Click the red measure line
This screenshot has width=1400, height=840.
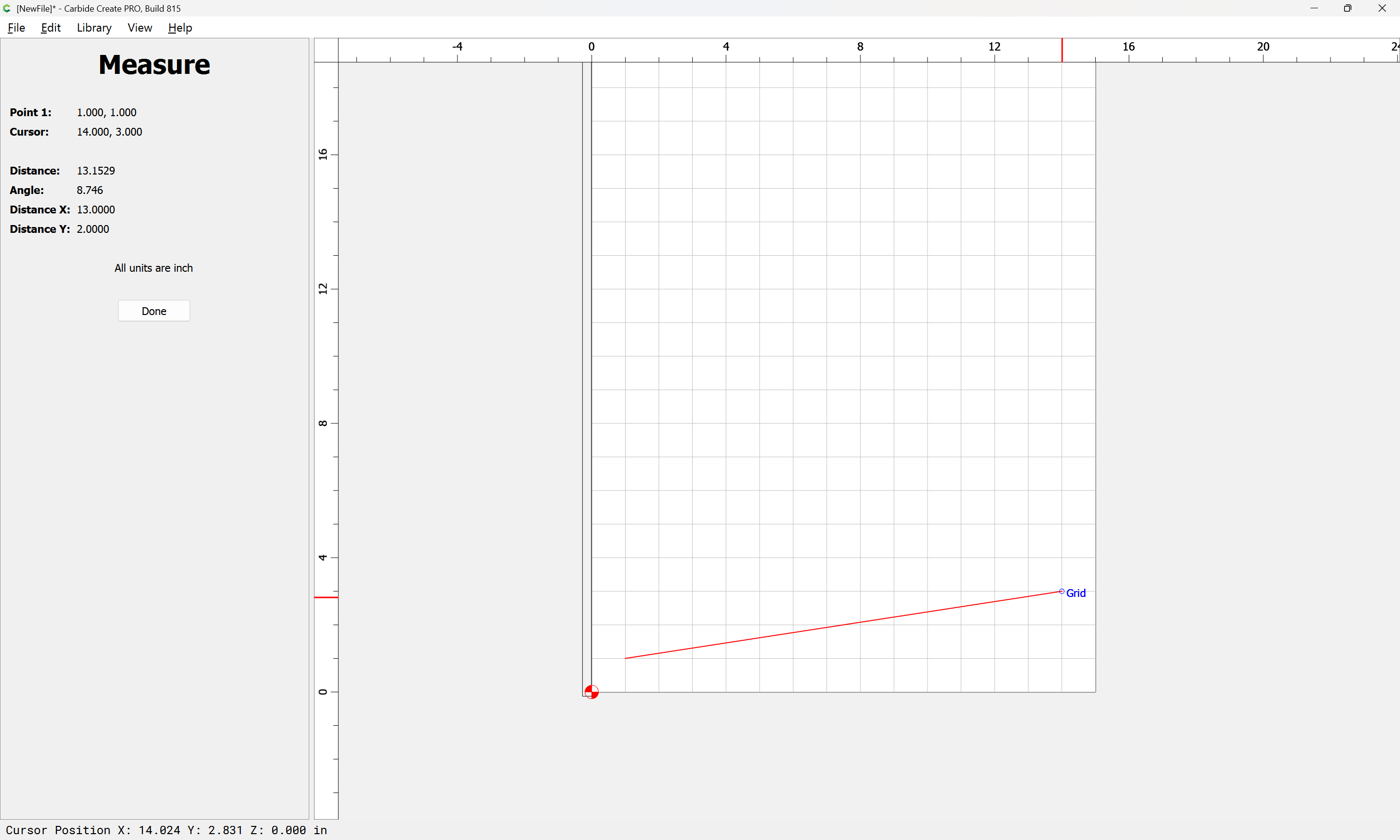[843, 624]
